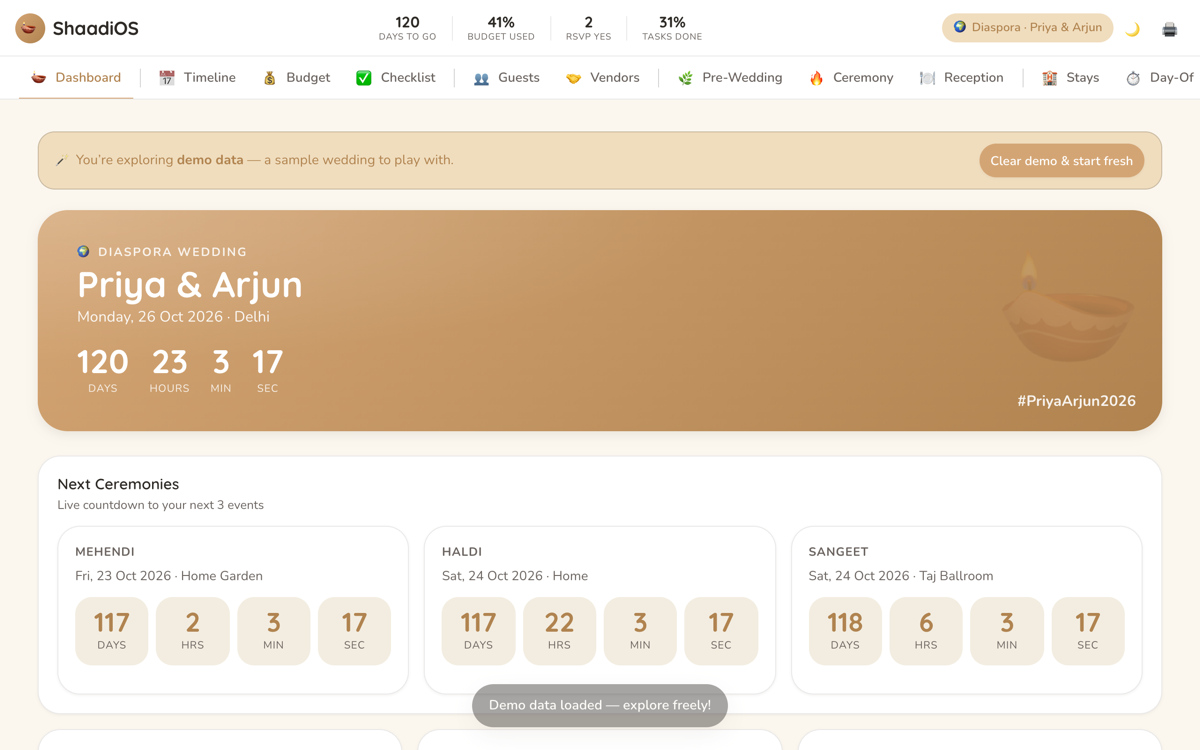Switch to the Guests tab

tap(506, 78)
